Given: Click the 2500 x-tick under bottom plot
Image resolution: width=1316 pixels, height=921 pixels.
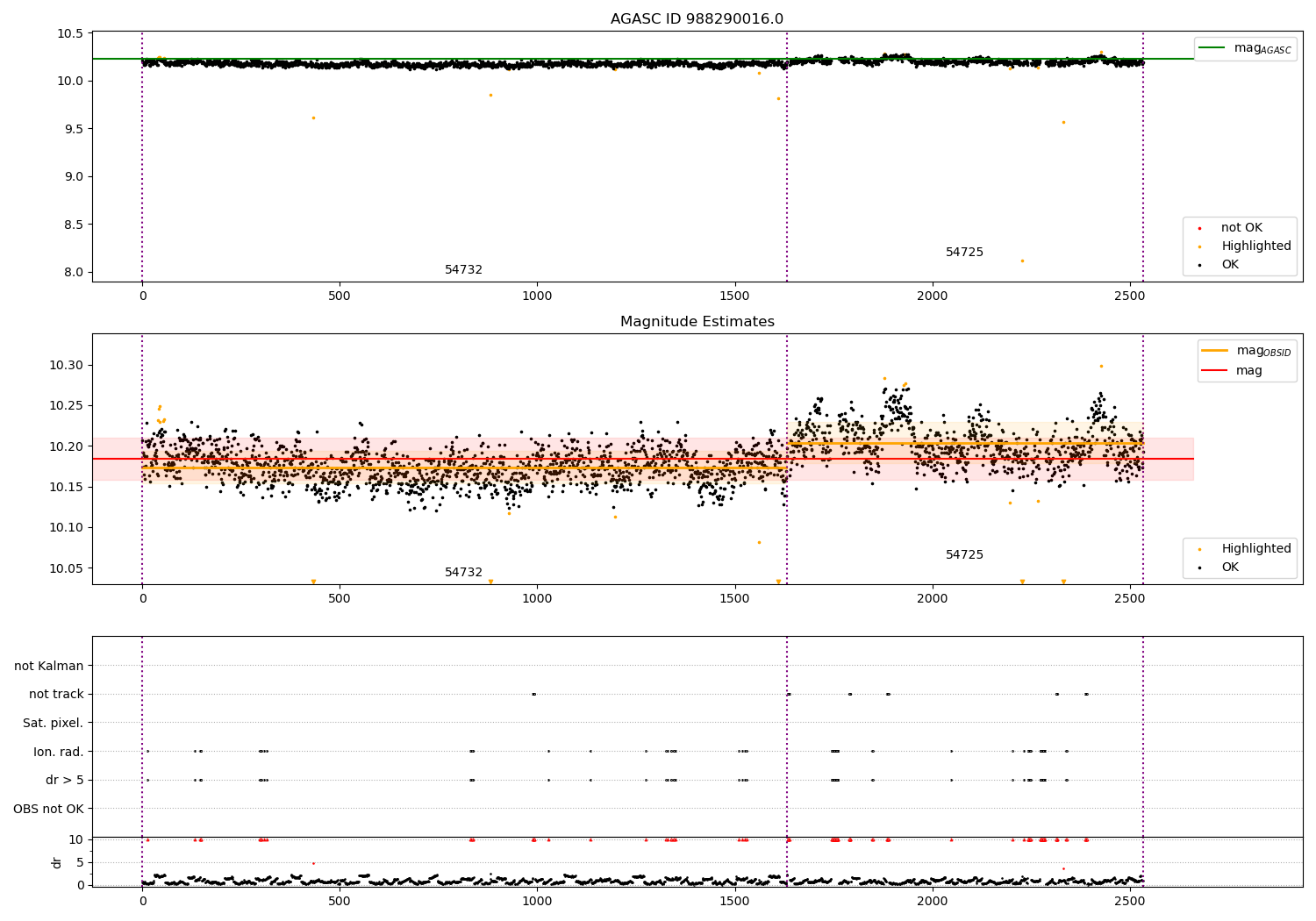Looking at the screenshot, I should (x=1129, y=901).
